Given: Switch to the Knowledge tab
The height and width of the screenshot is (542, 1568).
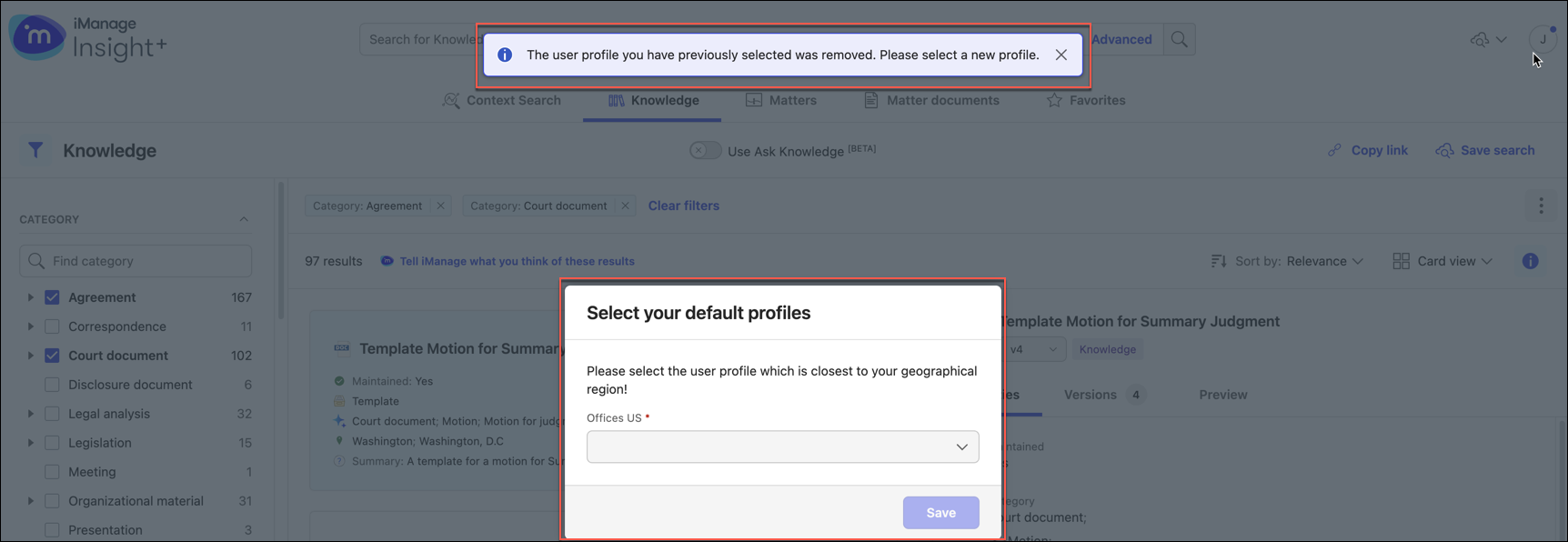Looking at the screenshot, I should click(653, 100).
